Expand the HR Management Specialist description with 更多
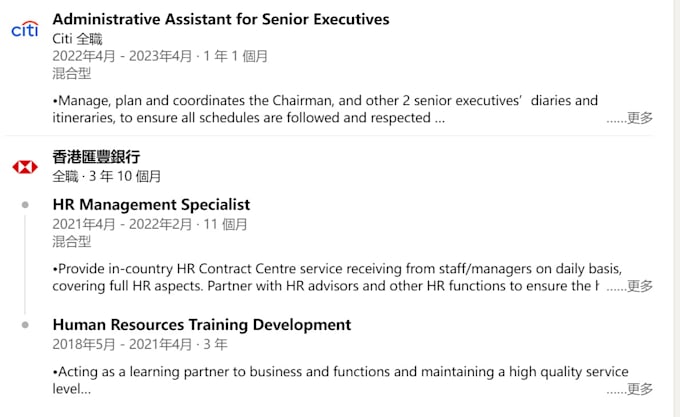 pos(639,286)
